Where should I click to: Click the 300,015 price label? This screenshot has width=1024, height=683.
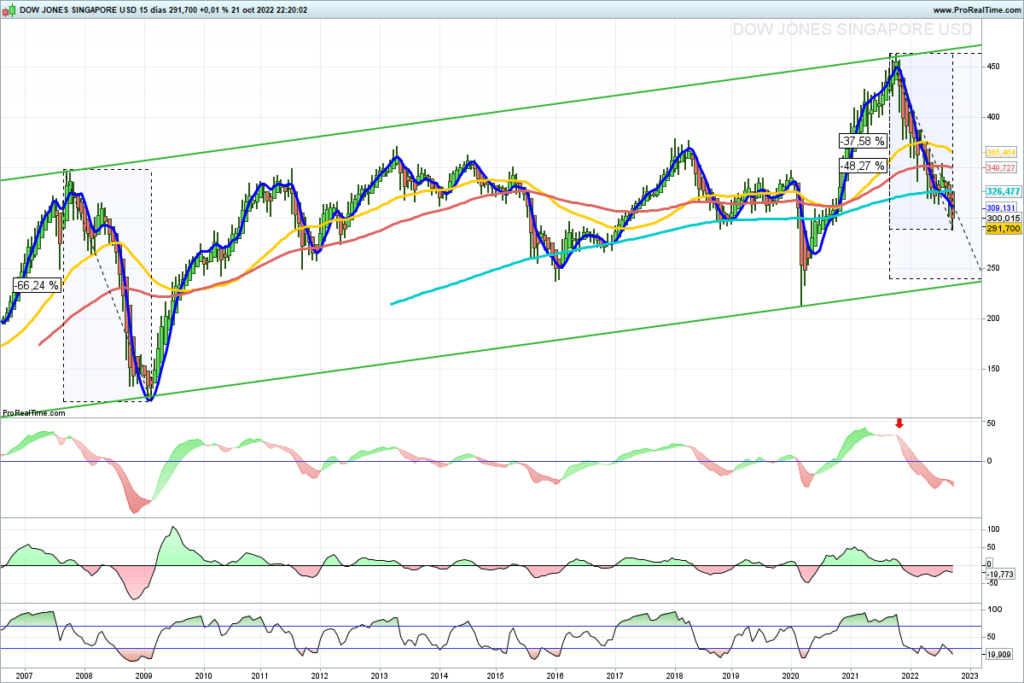tap(1002, 218)
